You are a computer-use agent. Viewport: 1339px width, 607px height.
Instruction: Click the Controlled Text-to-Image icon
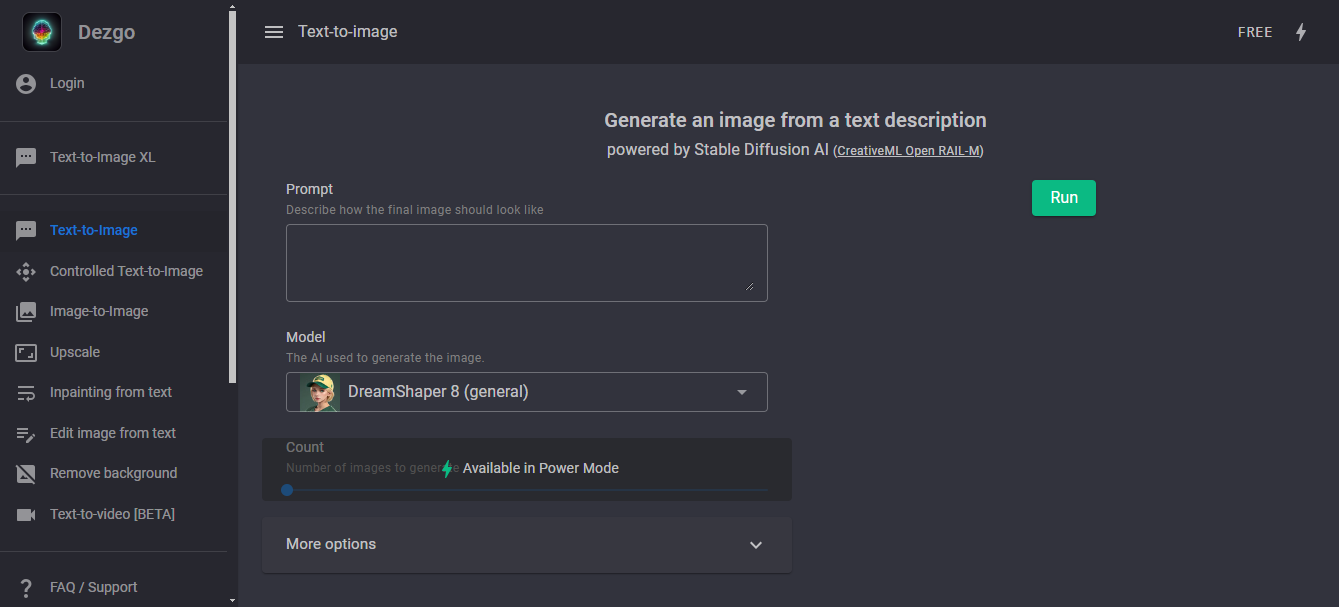[x=26, y=271]
